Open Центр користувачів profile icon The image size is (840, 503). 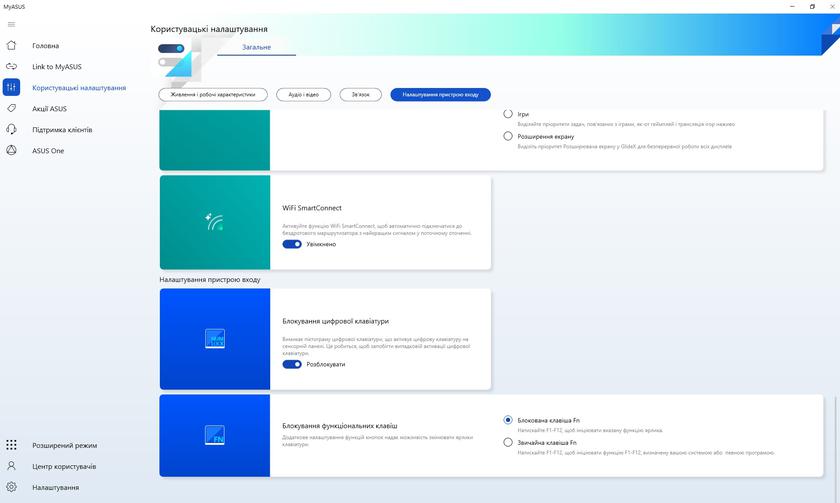coord(11,466)
